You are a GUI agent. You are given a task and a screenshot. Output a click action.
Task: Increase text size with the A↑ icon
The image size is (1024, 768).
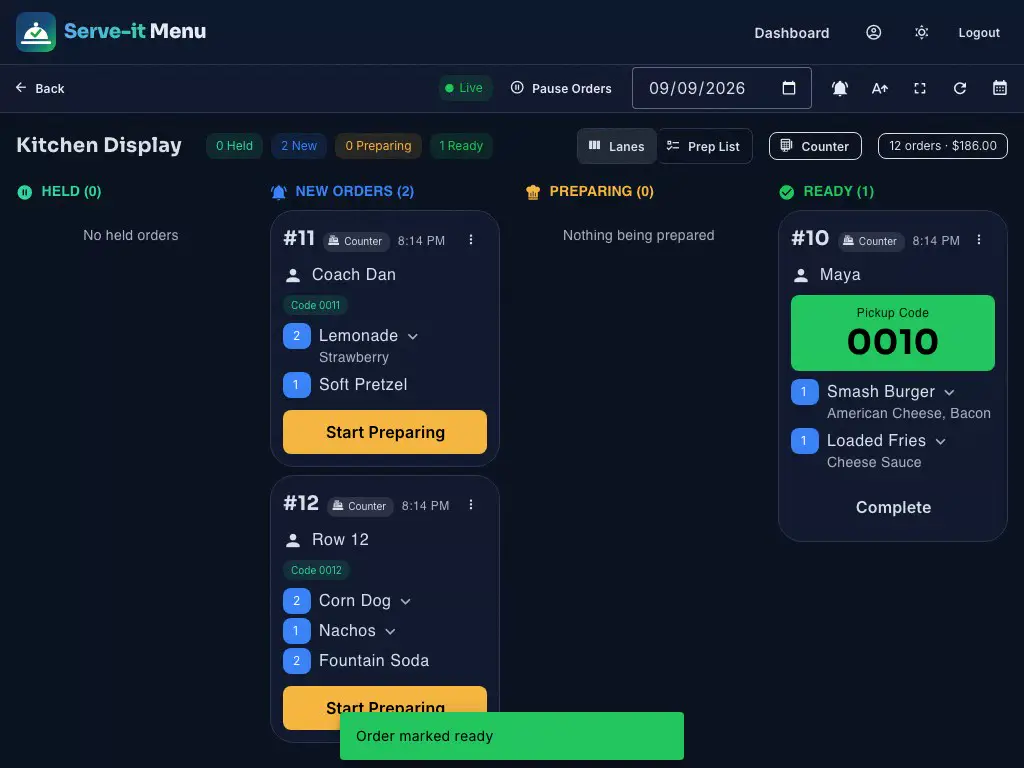880,88
